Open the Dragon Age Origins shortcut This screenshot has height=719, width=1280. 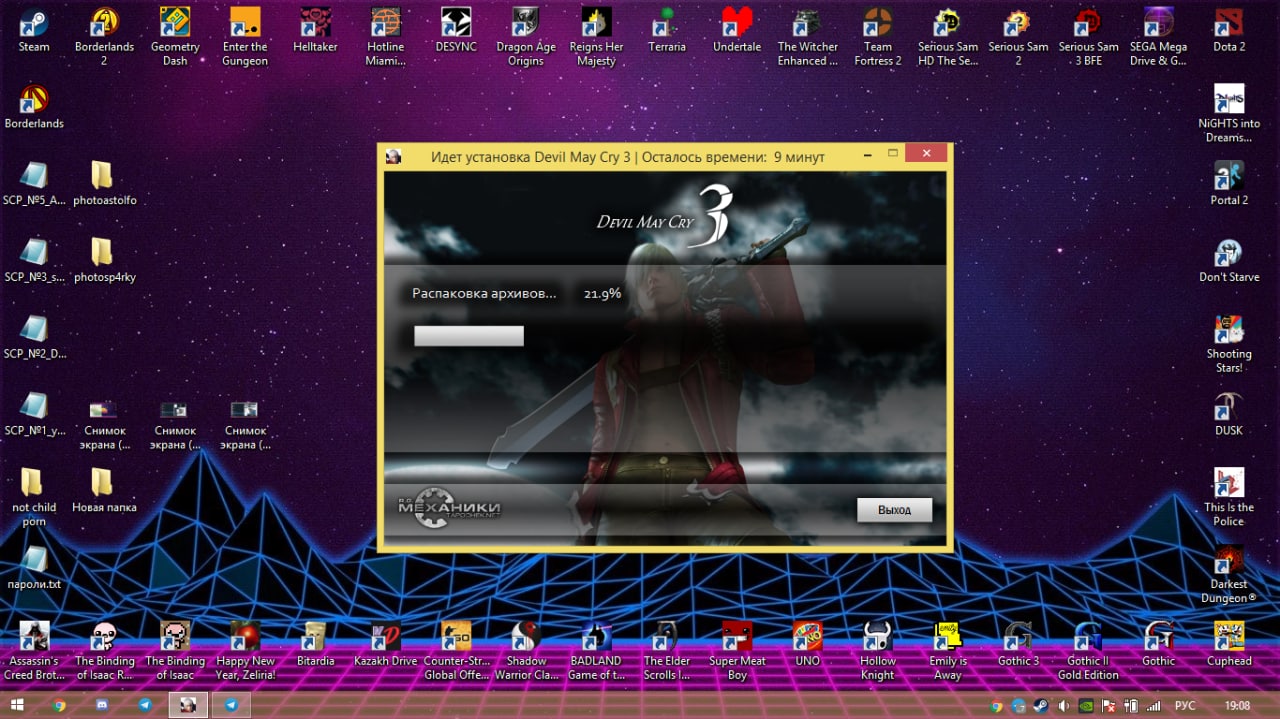526,37
